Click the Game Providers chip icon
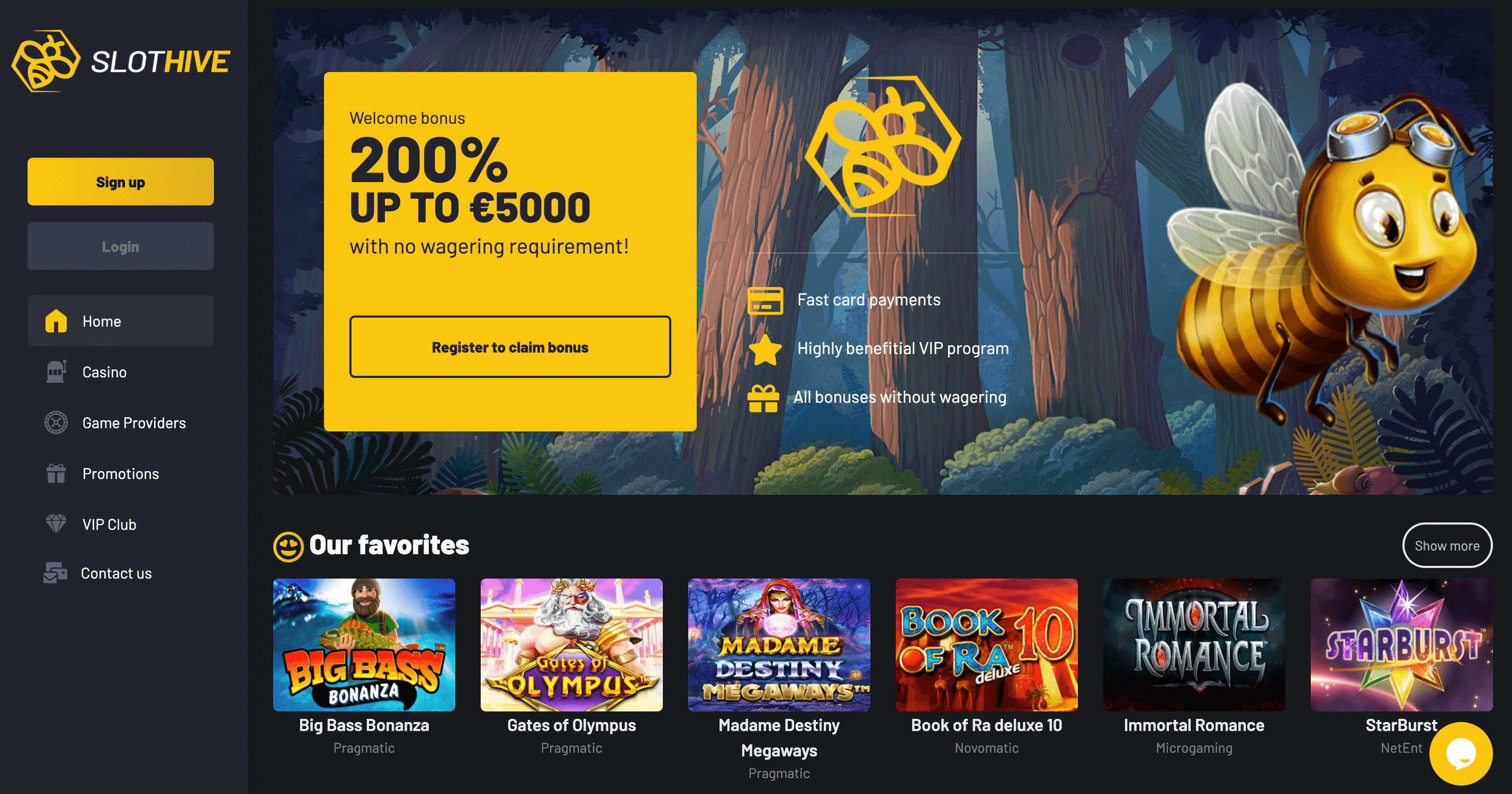 pos(56,422)
